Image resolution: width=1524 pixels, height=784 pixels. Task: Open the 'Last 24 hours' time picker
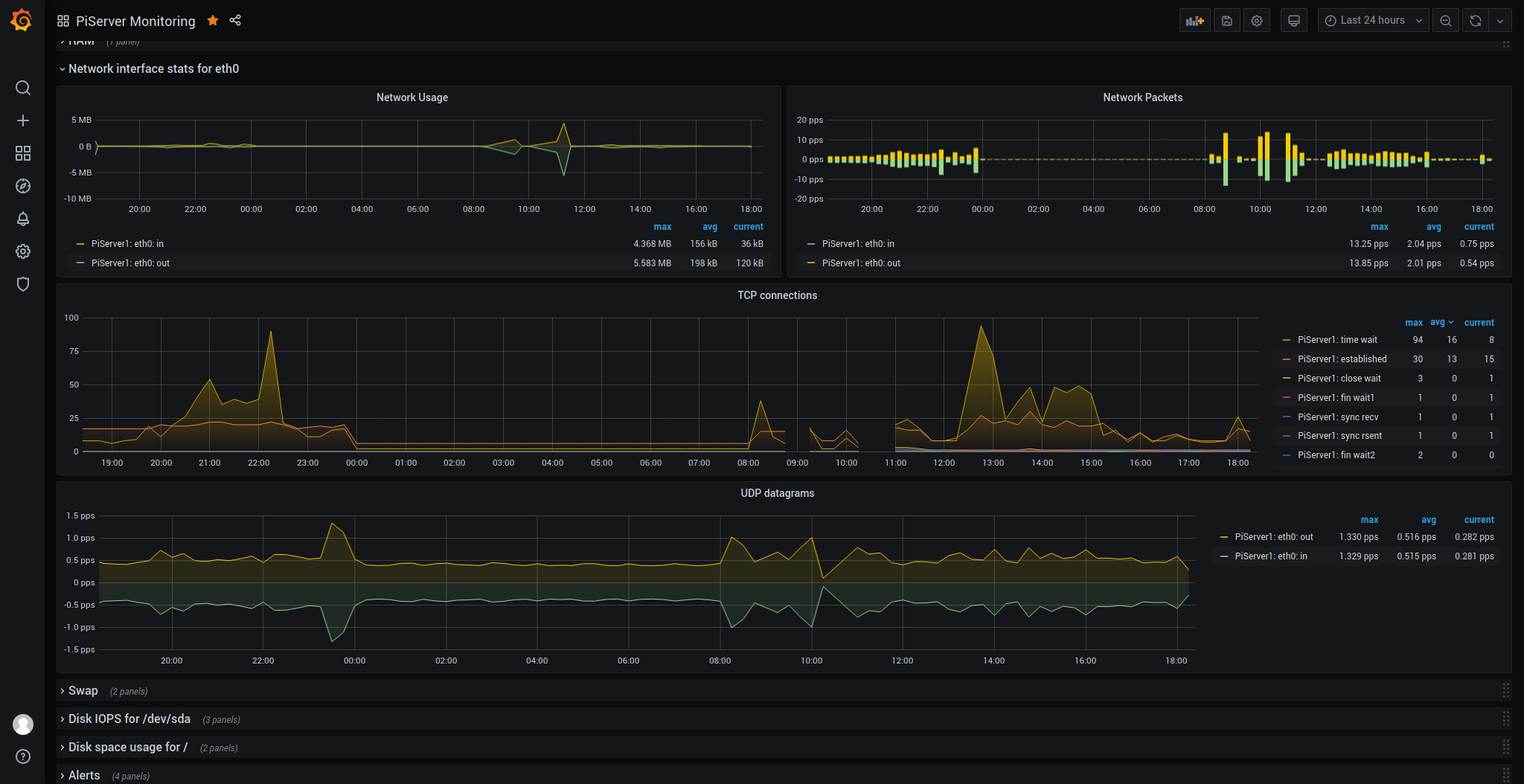tap(1374, 21)
